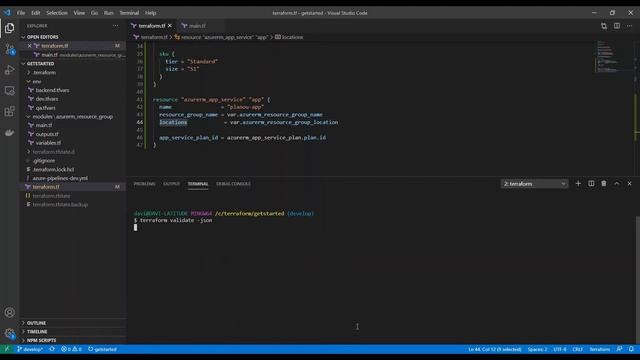
Task: Open editor more actions menu
Action: point(629,26)
